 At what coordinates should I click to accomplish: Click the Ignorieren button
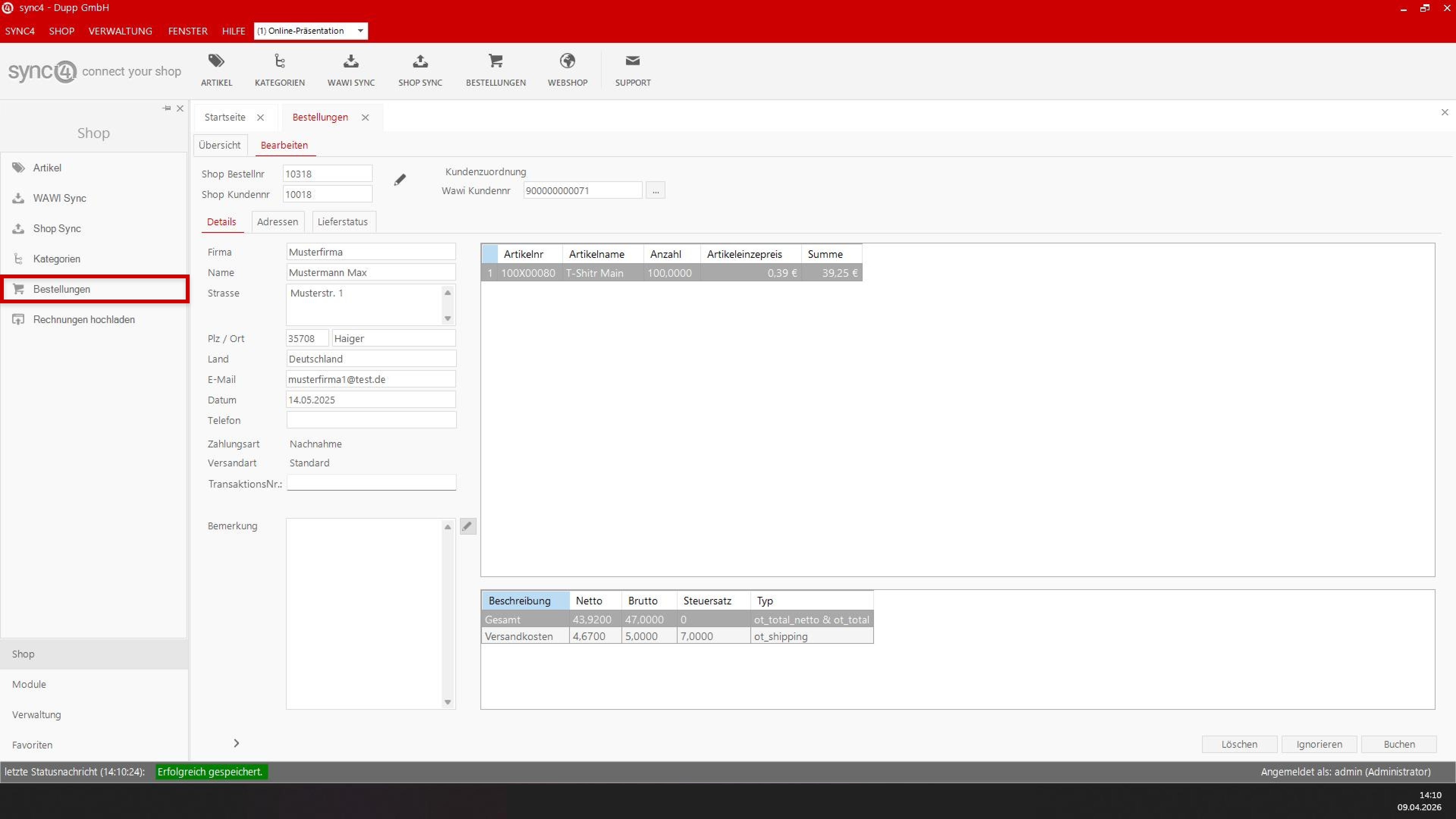pyautogui.click(x=1319, y=744)
